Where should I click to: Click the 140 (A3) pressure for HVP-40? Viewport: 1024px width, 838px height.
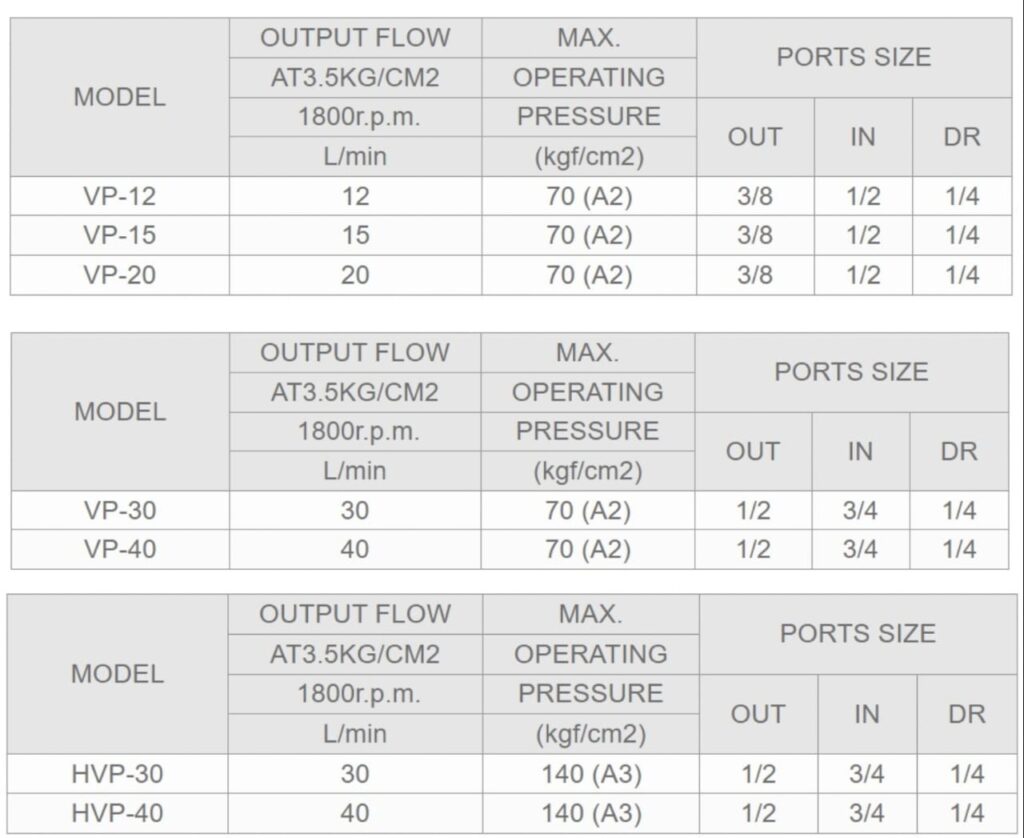click(x=591, y=813)
